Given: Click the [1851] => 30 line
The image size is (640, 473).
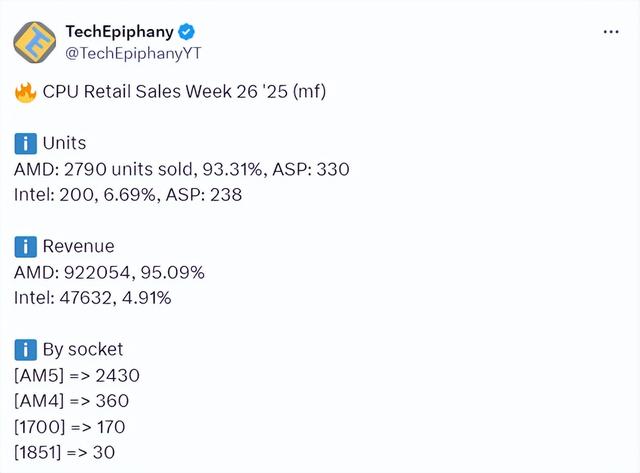Looking at the screenshot, I should click(64, 452).
